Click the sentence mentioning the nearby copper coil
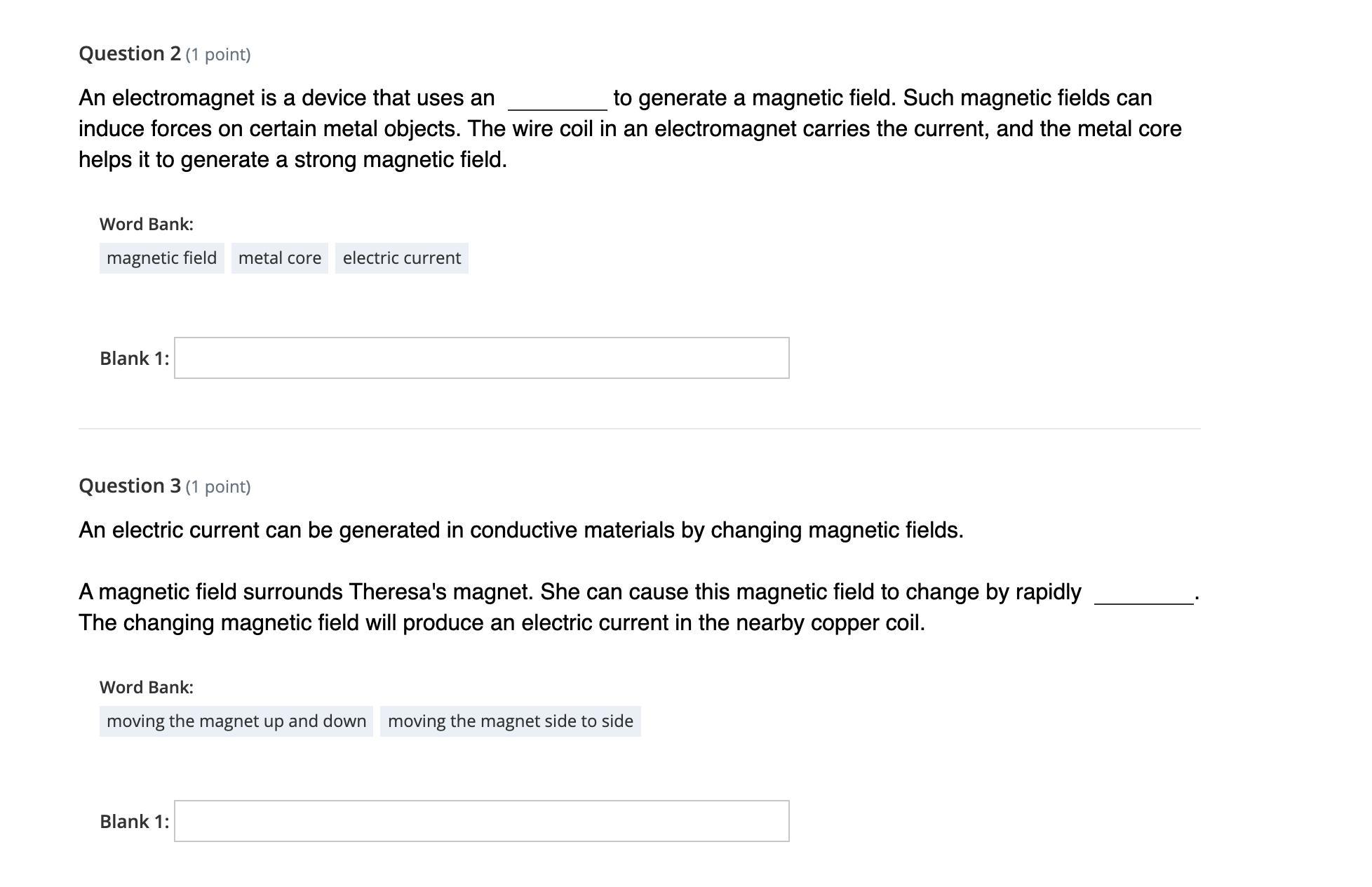The height and width of the screenshot is (887, 1372). pyautogui.click(x=502, y=623)
